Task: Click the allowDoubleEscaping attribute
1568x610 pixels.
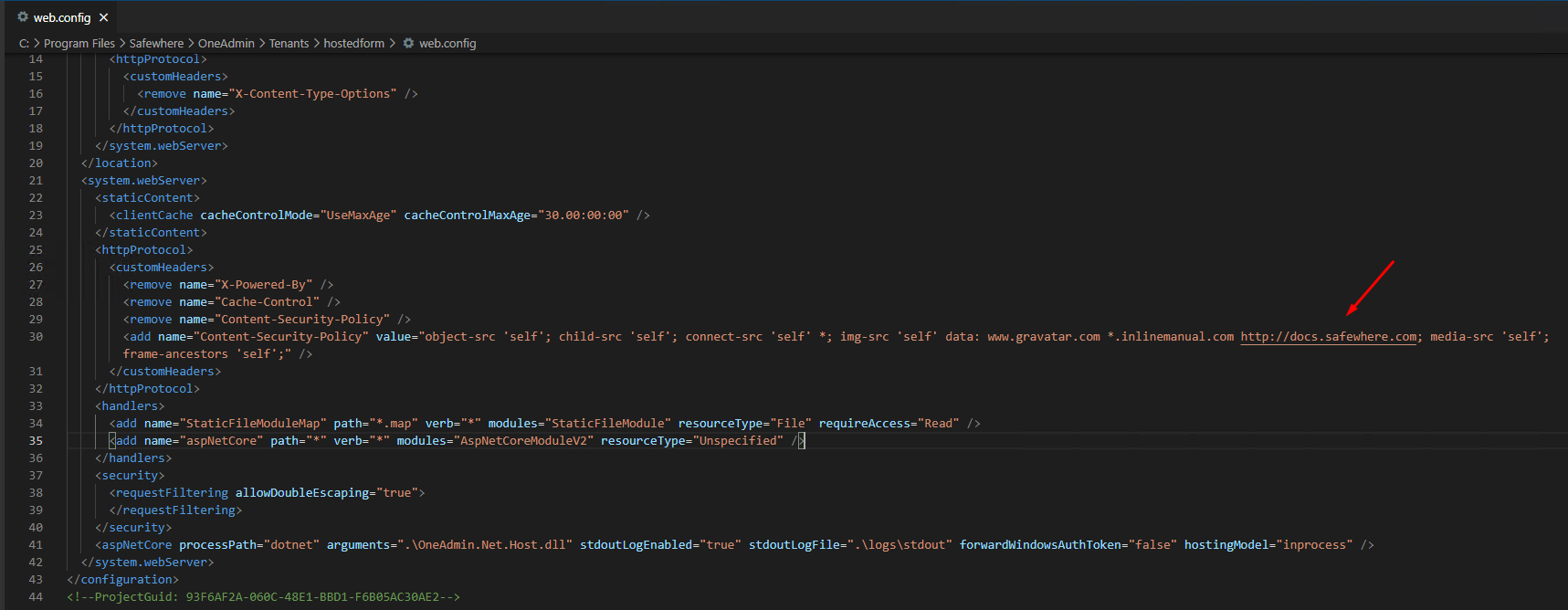Action: click(x=301, y=493)
